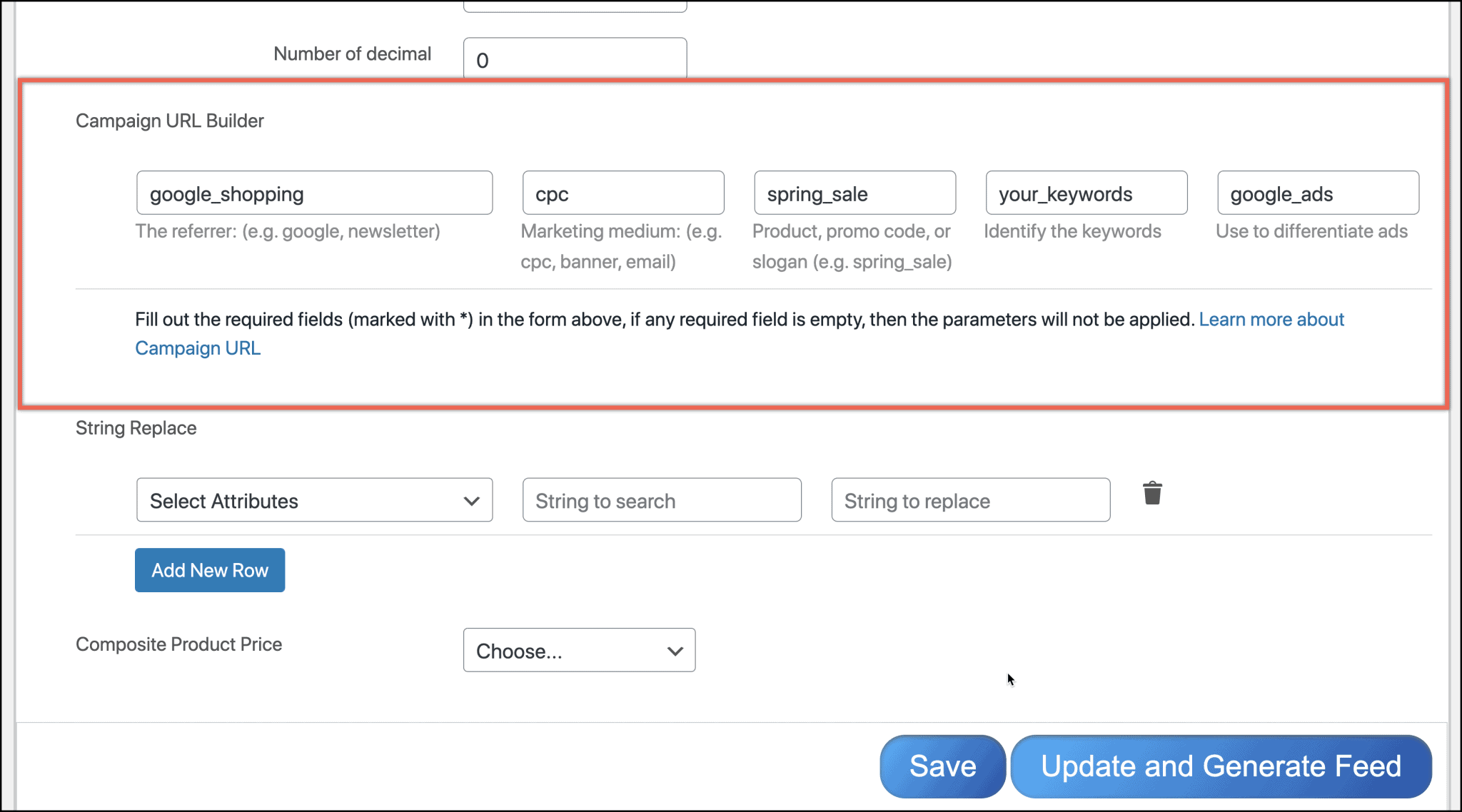Open the Composite Product Price Choose dropdown
The height and width of the screenshot is (812, 1462).
click(579, 650)
